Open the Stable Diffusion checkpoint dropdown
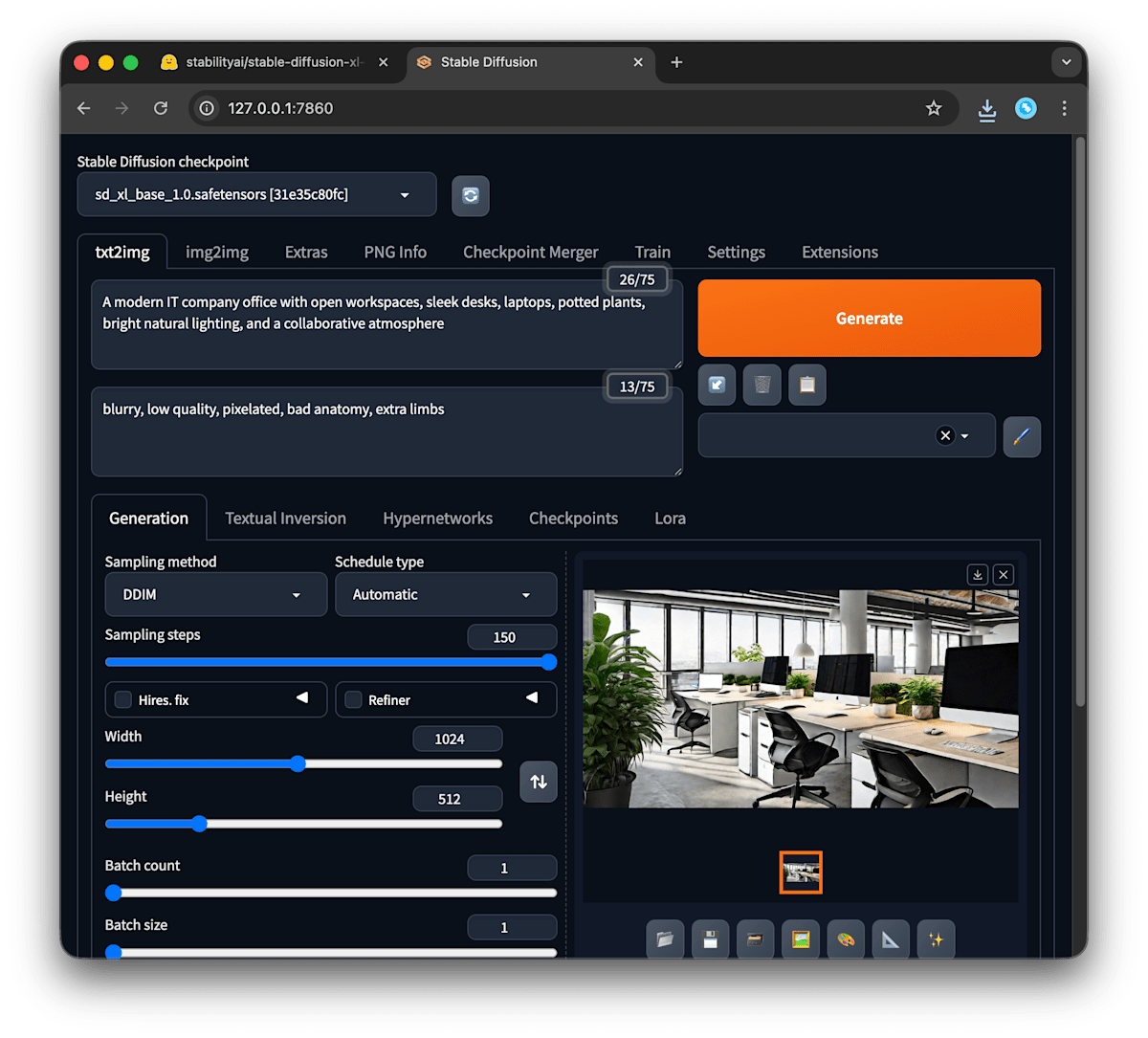The height and width of the screenshot is (1038, 1148). coord(256,194)
